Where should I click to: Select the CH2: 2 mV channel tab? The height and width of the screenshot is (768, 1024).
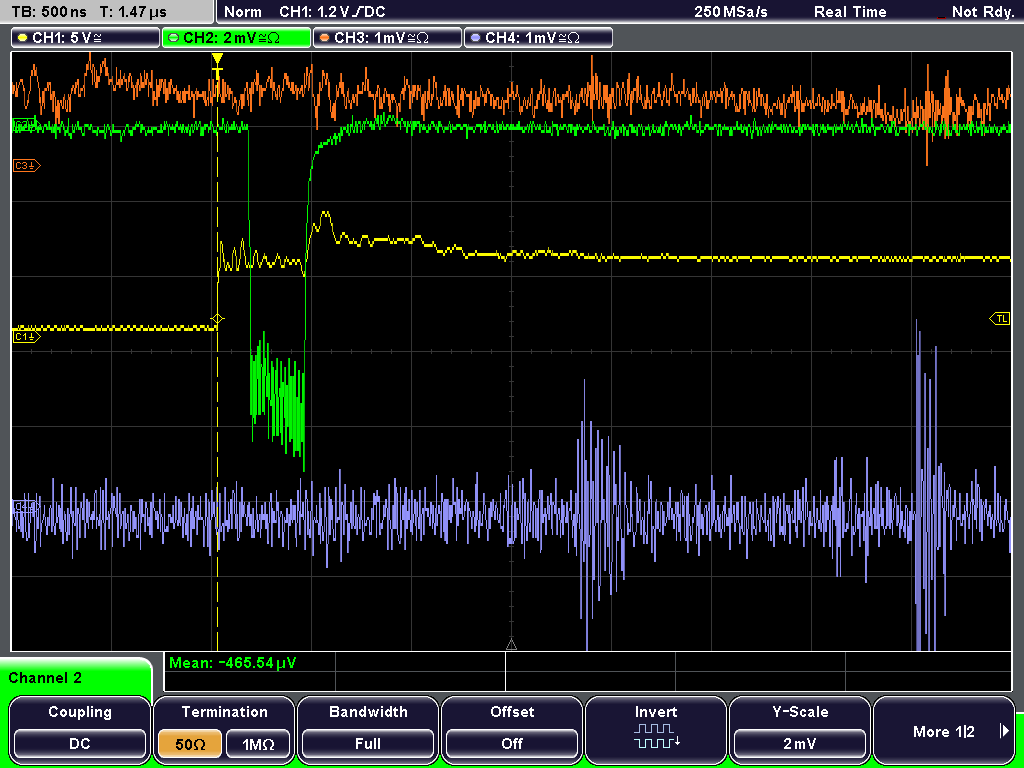point(236,37)
